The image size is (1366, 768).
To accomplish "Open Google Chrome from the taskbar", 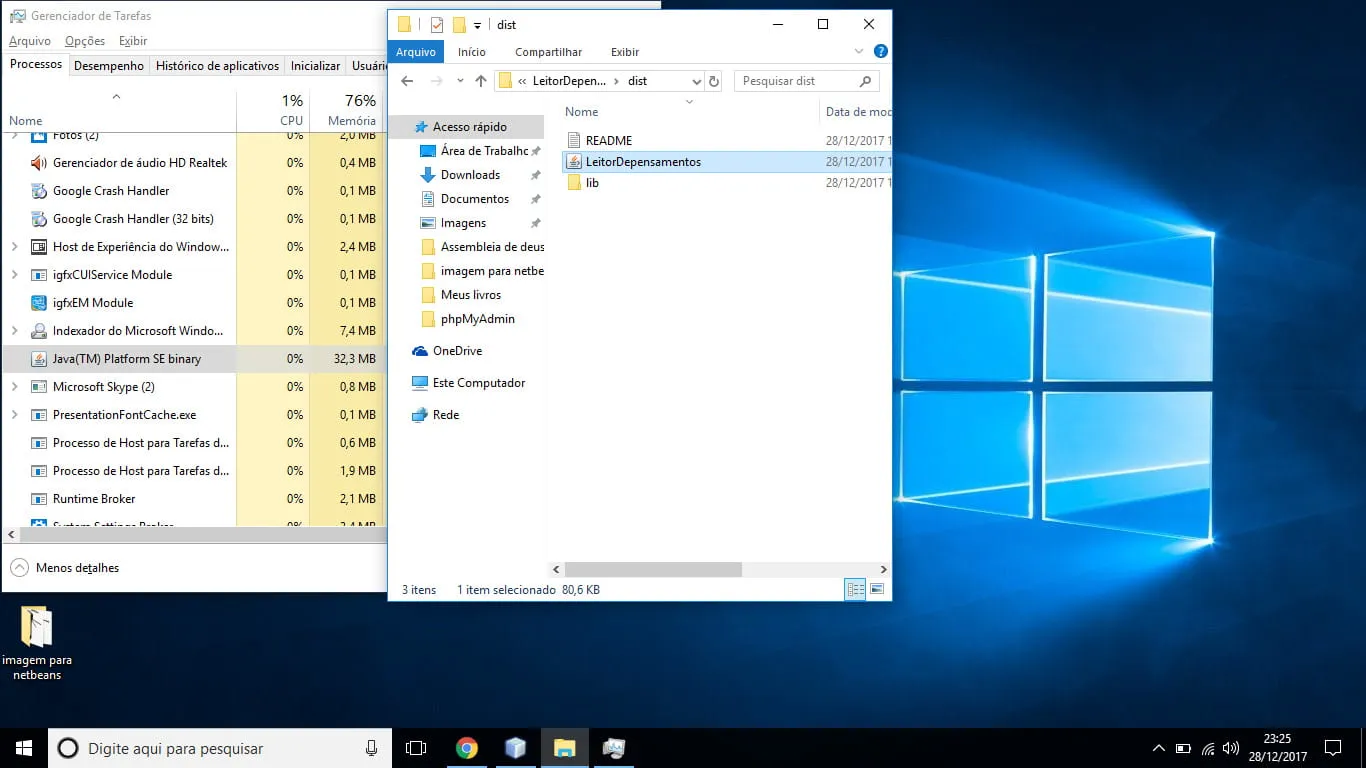I will coord(466,748).
